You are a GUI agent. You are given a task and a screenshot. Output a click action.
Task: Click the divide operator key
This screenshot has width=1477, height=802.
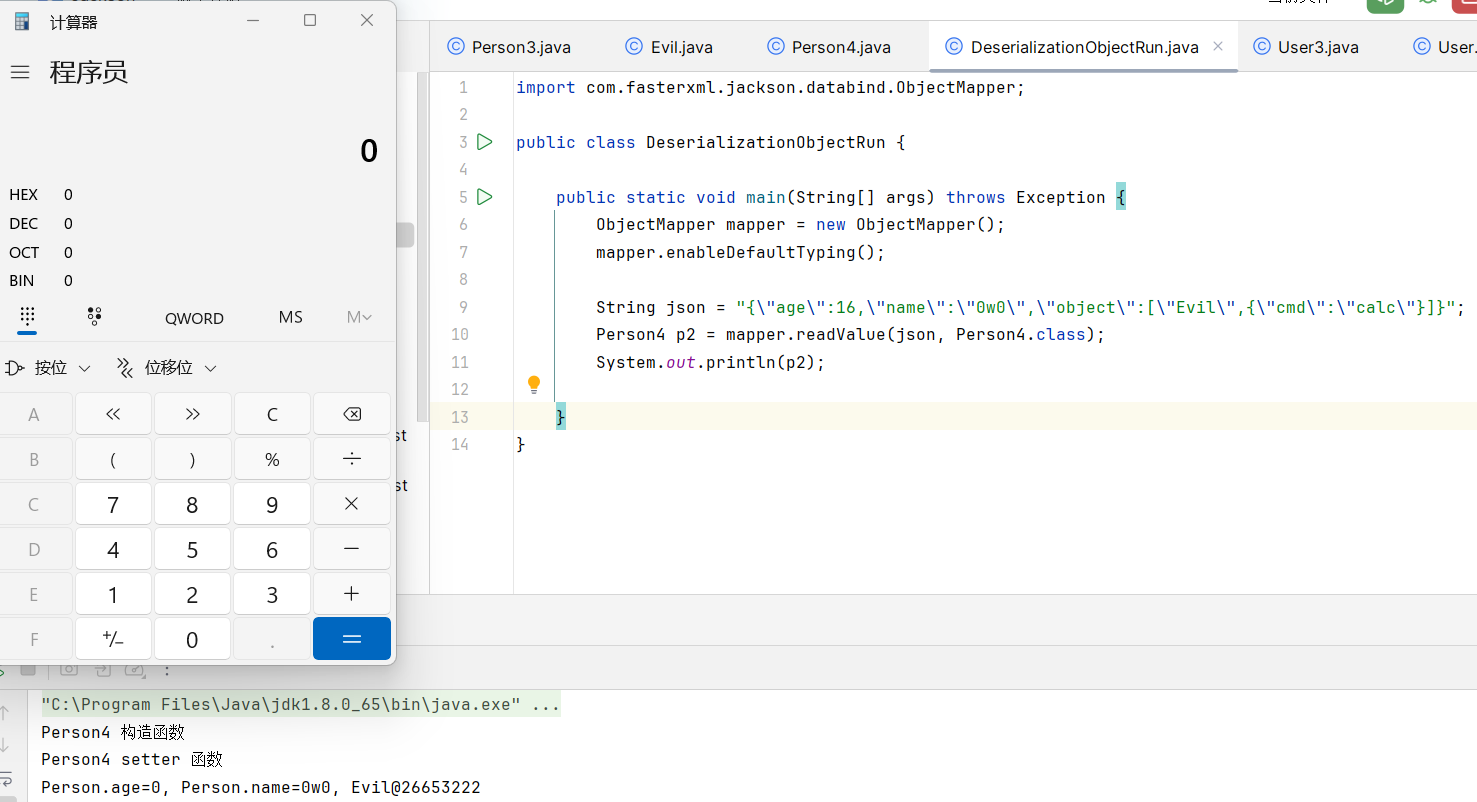pyautogui.click(x=352, y=459)
